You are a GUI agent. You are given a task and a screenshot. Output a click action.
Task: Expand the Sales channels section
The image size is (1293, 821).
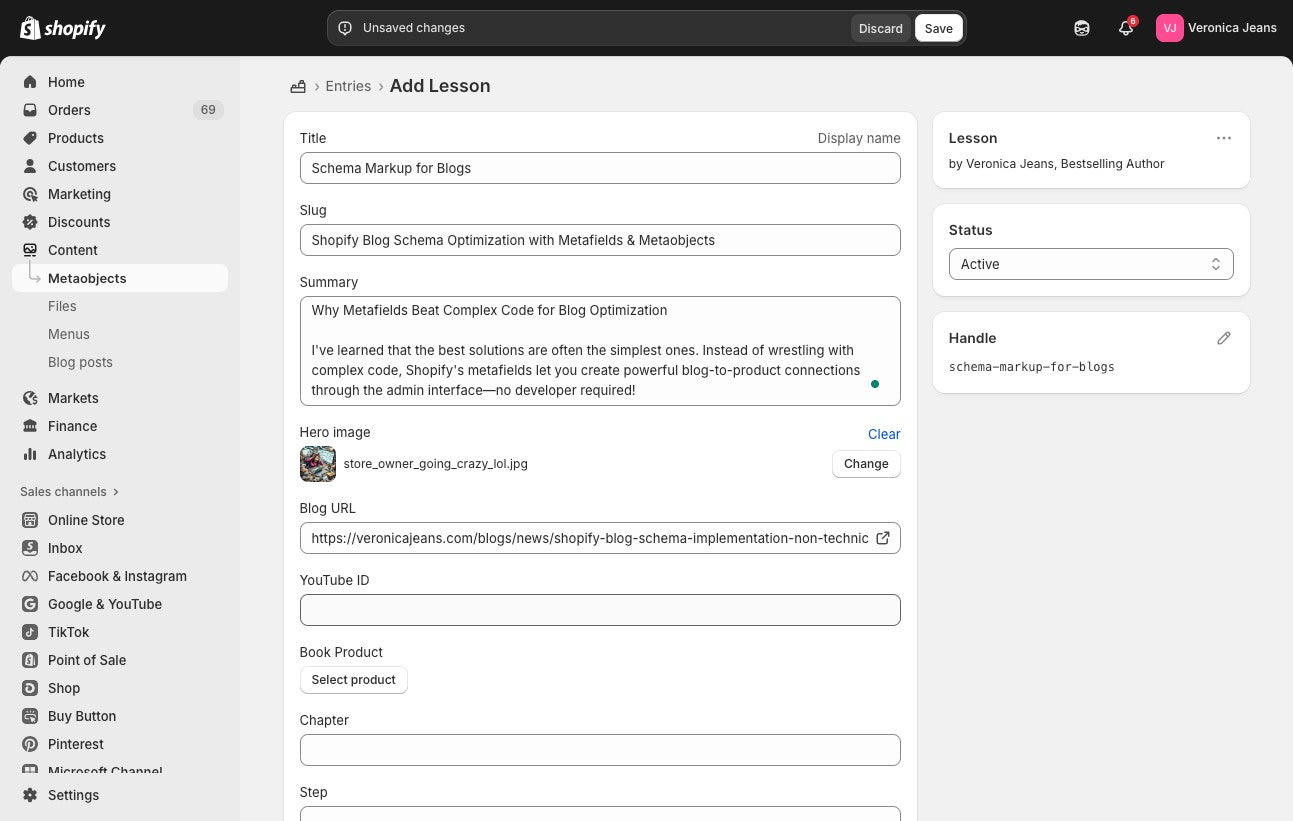(70, 492)
